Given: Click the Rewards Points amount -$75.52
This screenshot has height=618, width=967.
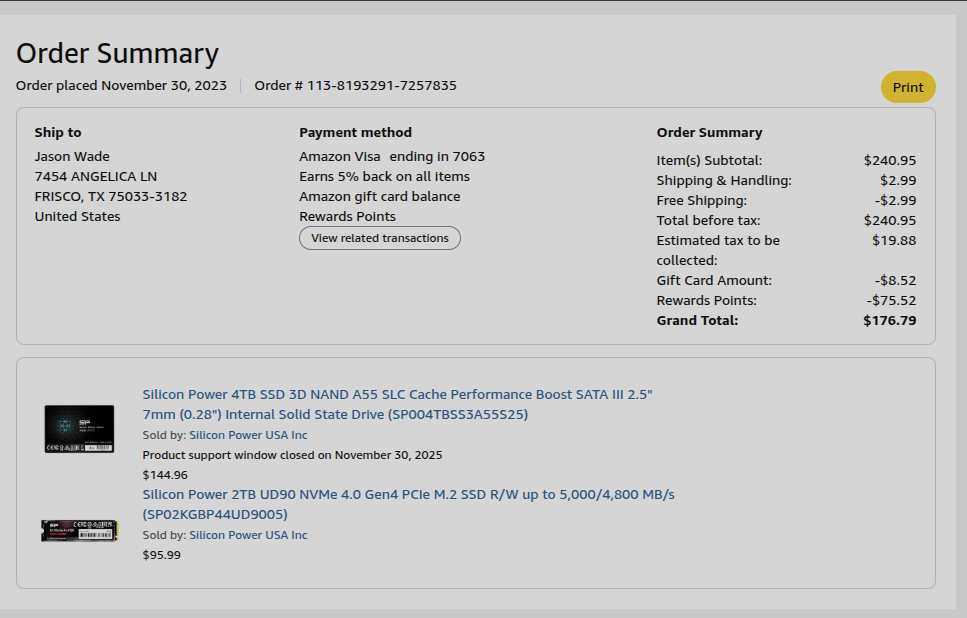Looking at the screenshot, I should tap(891, 301).
